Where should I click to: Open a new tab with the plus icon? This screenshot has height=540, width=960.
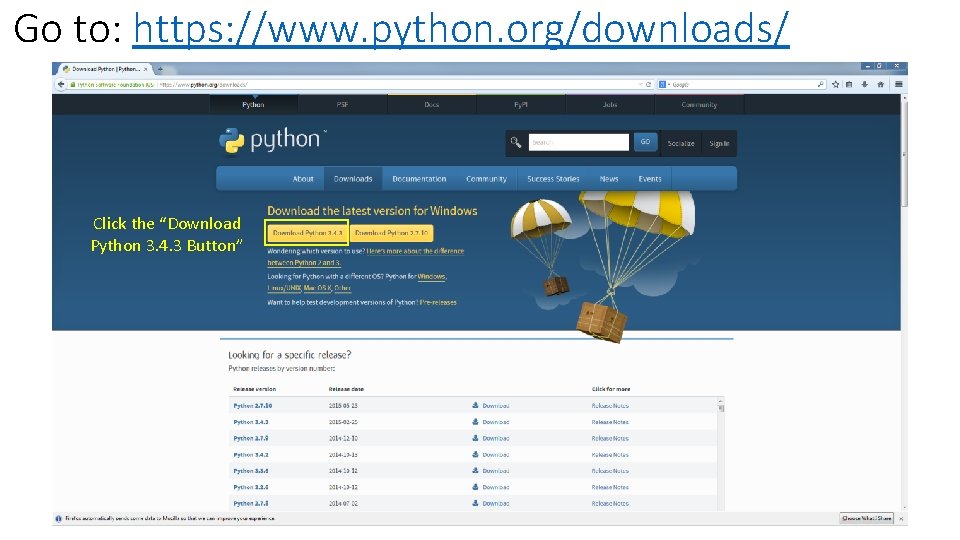pyautogui.click(x=160, y=69)
